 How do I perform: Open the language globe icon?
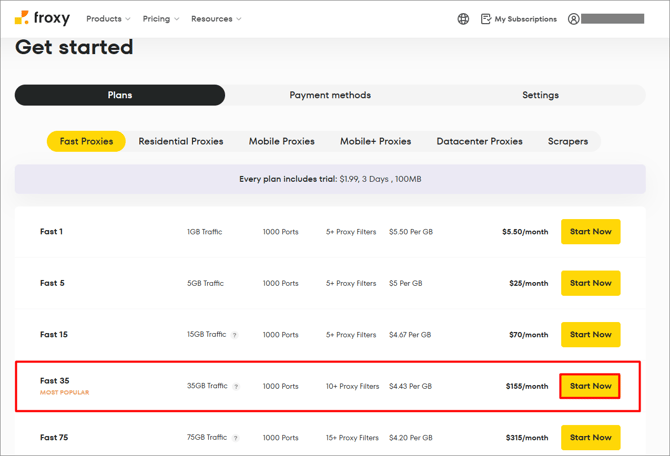click(x=463, y=19)
